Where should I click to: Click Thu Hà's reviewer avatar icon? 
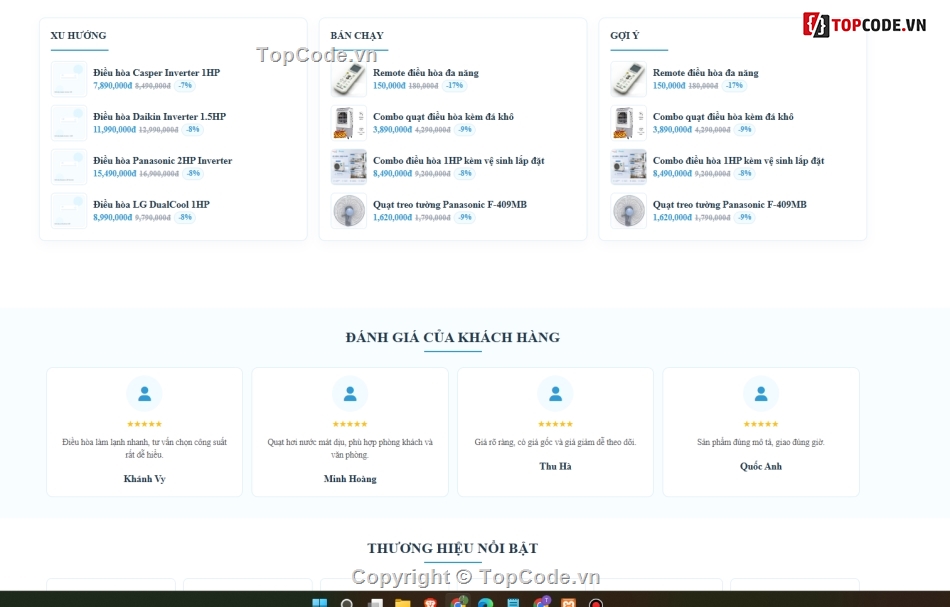pyautogui.click(x=556, y=394)
